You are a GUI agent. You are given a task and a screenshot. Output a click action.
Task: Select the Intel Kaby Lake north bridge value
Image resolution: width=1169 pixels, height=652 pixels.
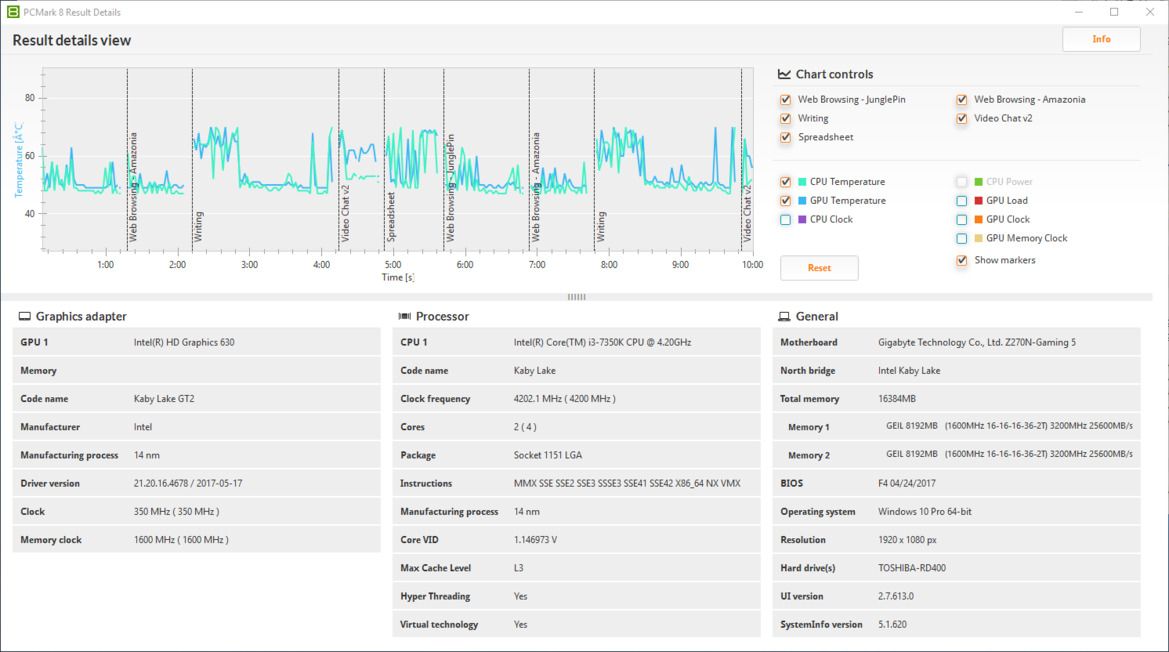coord(909,371)
